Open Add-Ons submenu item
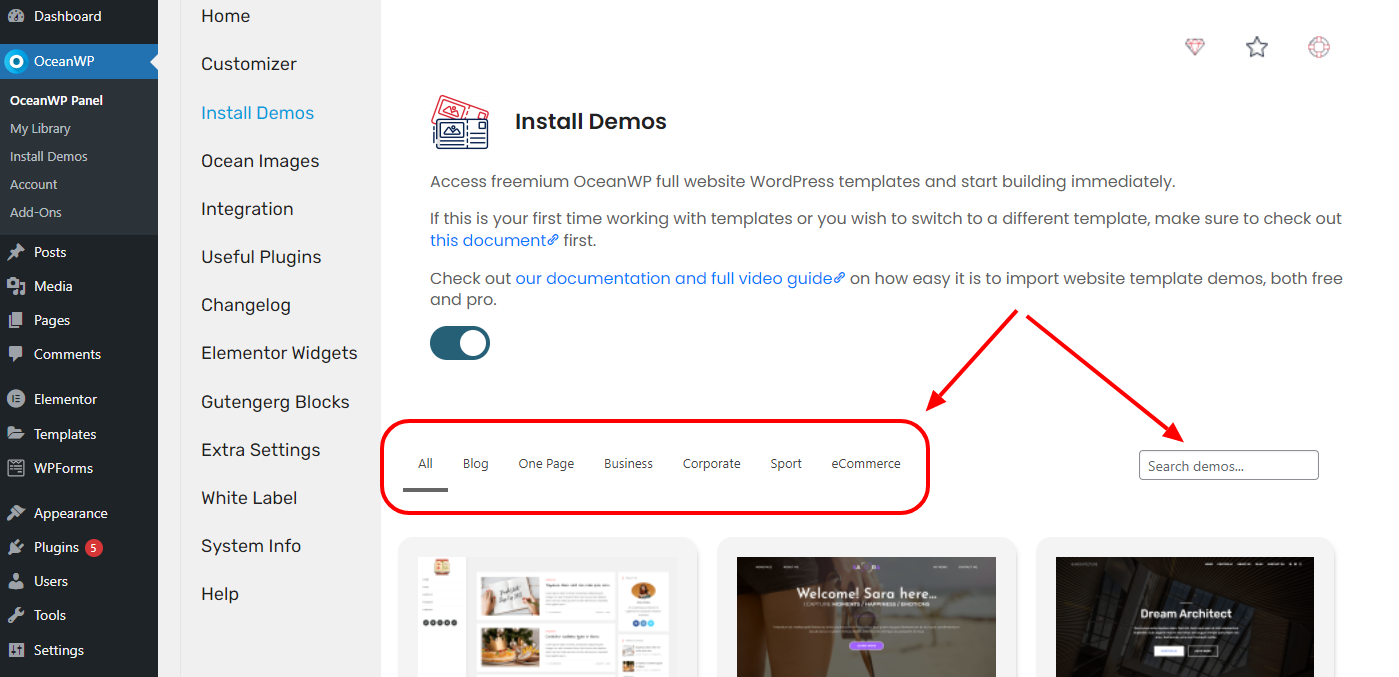 point(36,212)
